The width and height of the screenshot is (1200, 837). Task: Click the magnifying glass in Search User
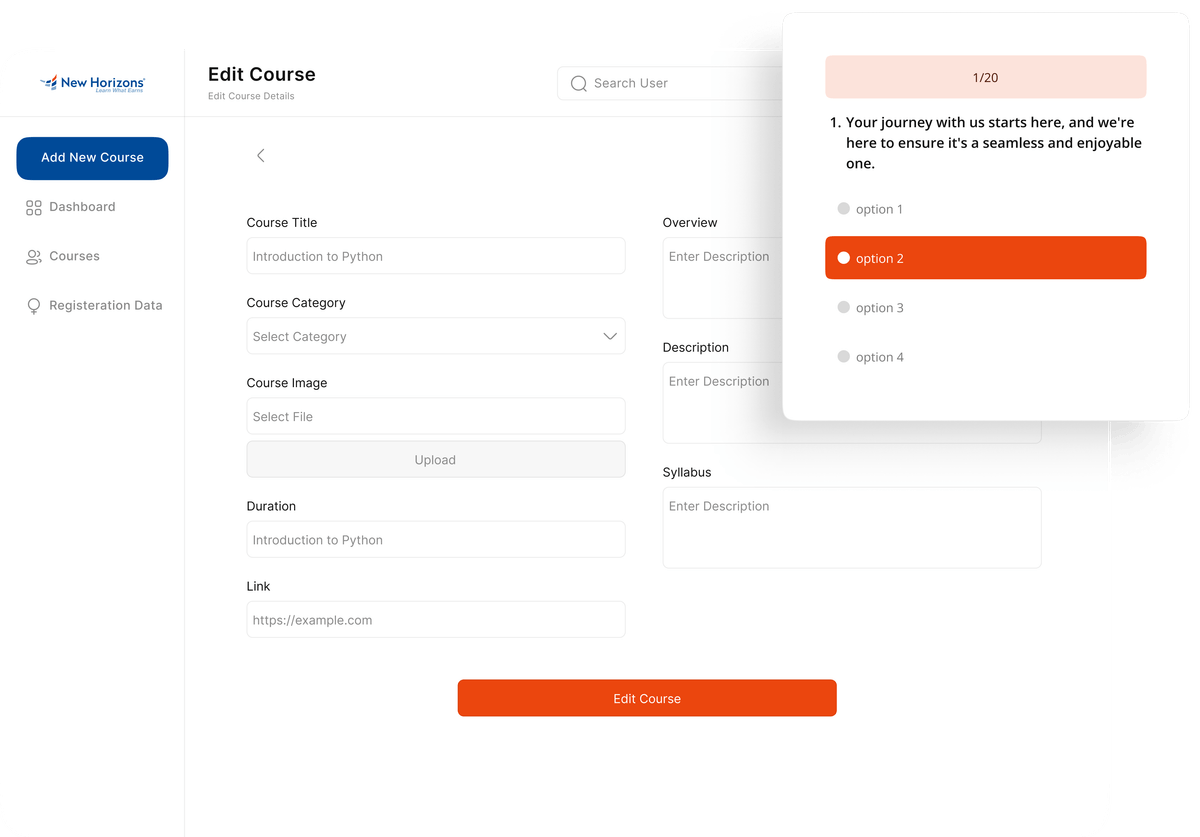tap(578, 83)
